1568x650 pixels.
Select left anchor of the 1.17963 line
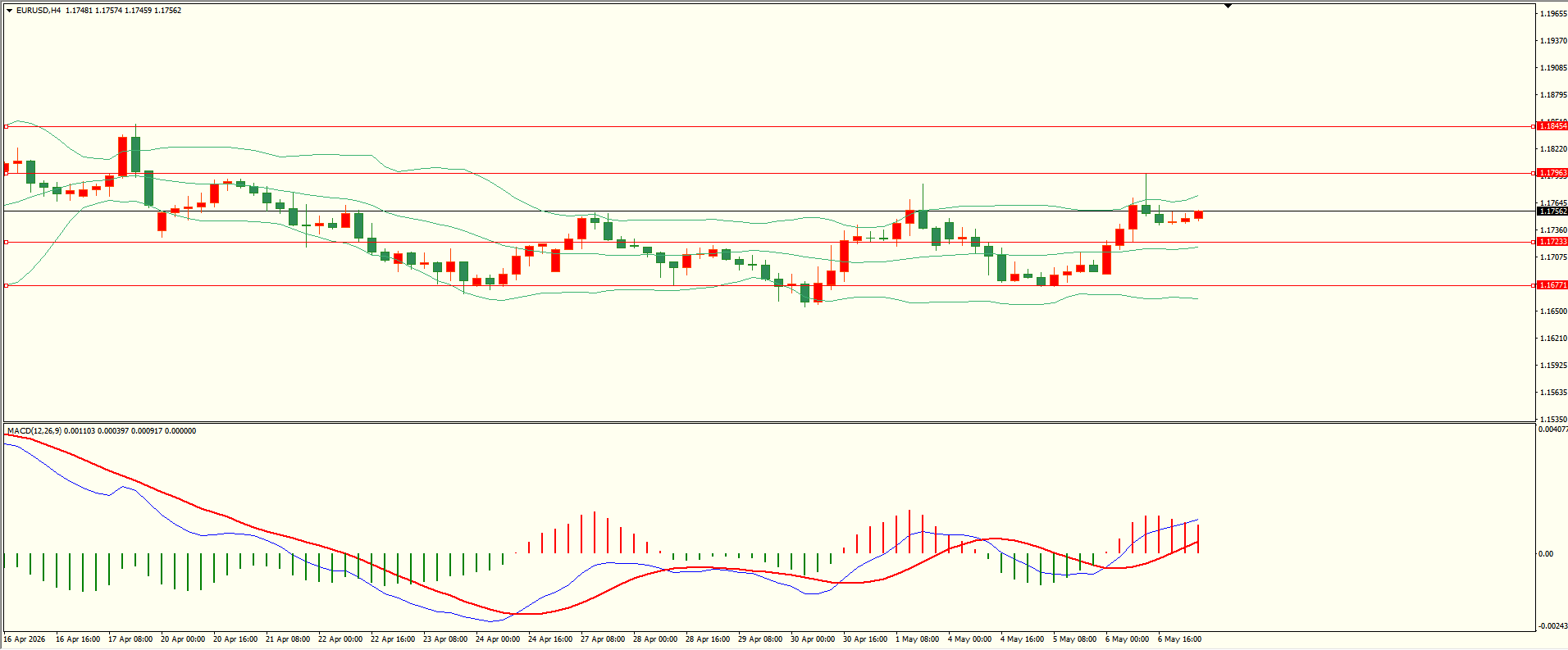(6, 173)
